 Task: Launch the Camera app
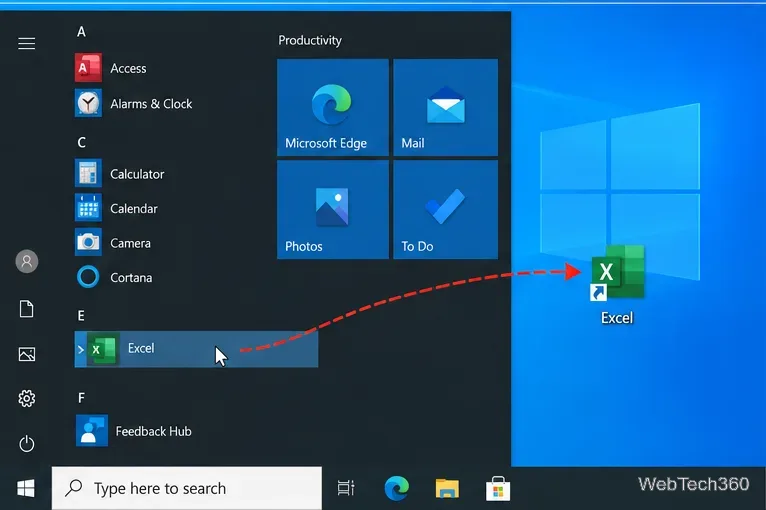(x=112, y=243)
